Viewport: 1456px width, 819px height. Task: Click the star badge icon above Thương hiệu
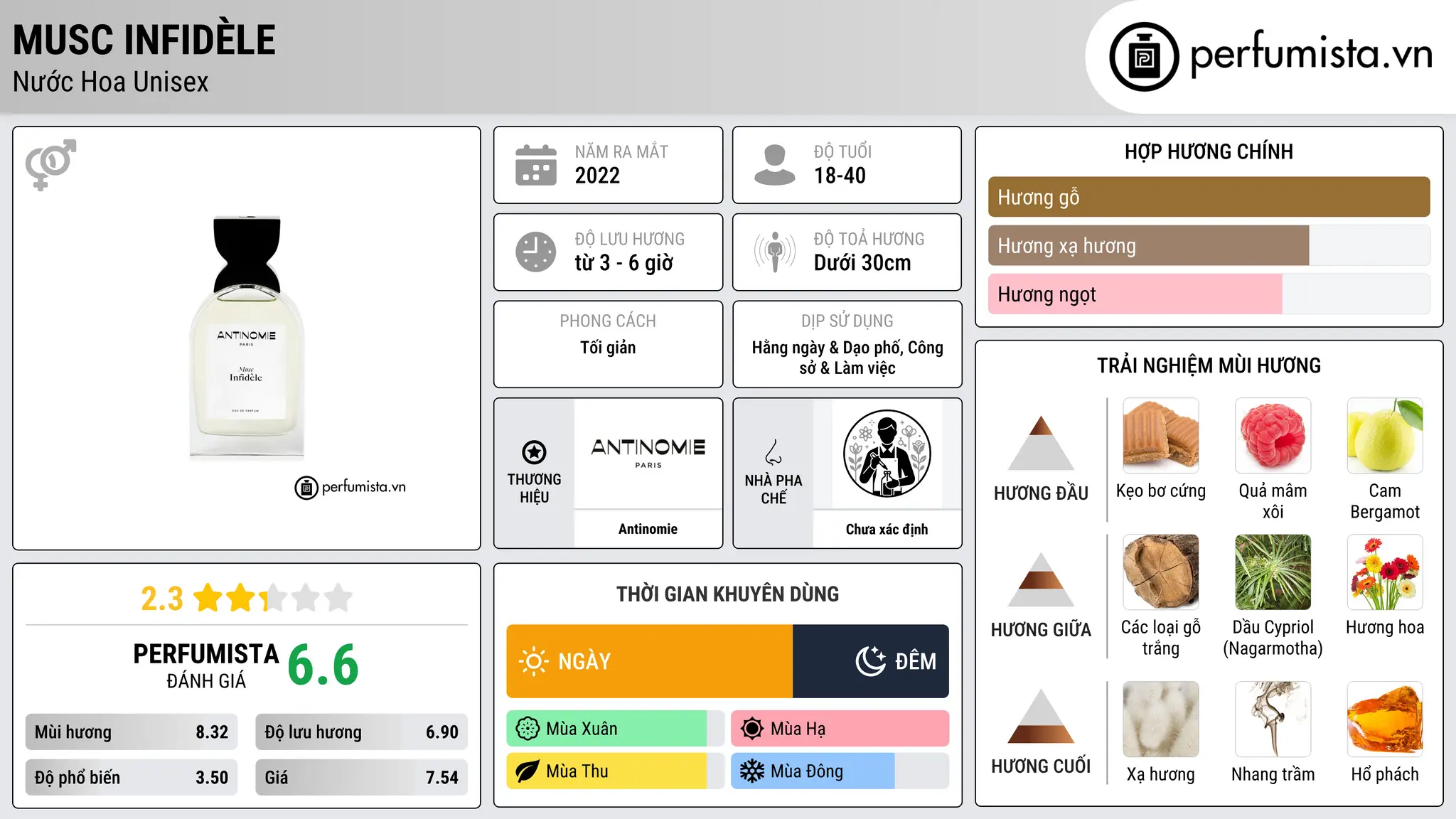coord(534,452)
